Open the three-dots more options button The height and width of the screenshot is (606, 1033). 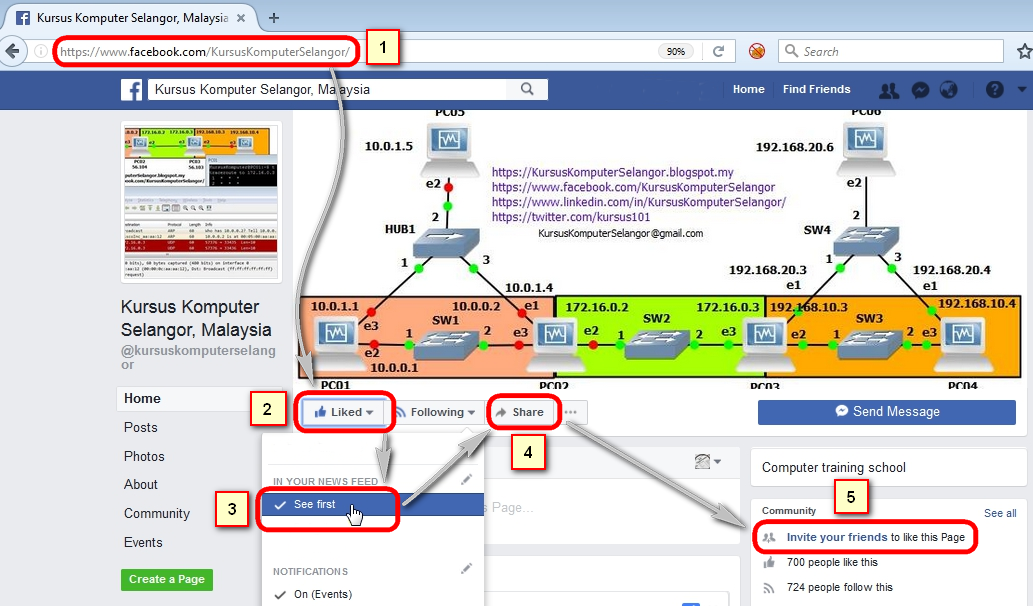(x=571, y=412)
